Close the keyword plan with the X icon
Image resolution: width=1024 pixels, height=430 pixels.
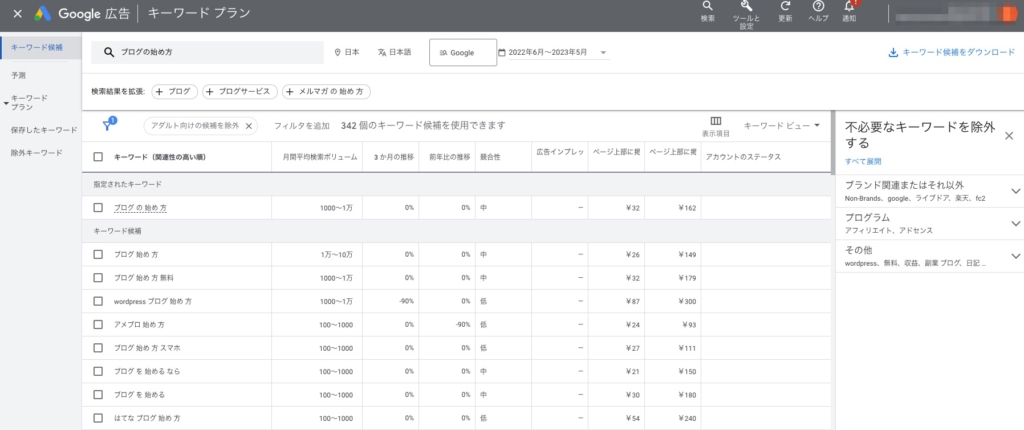coord(17,13)
